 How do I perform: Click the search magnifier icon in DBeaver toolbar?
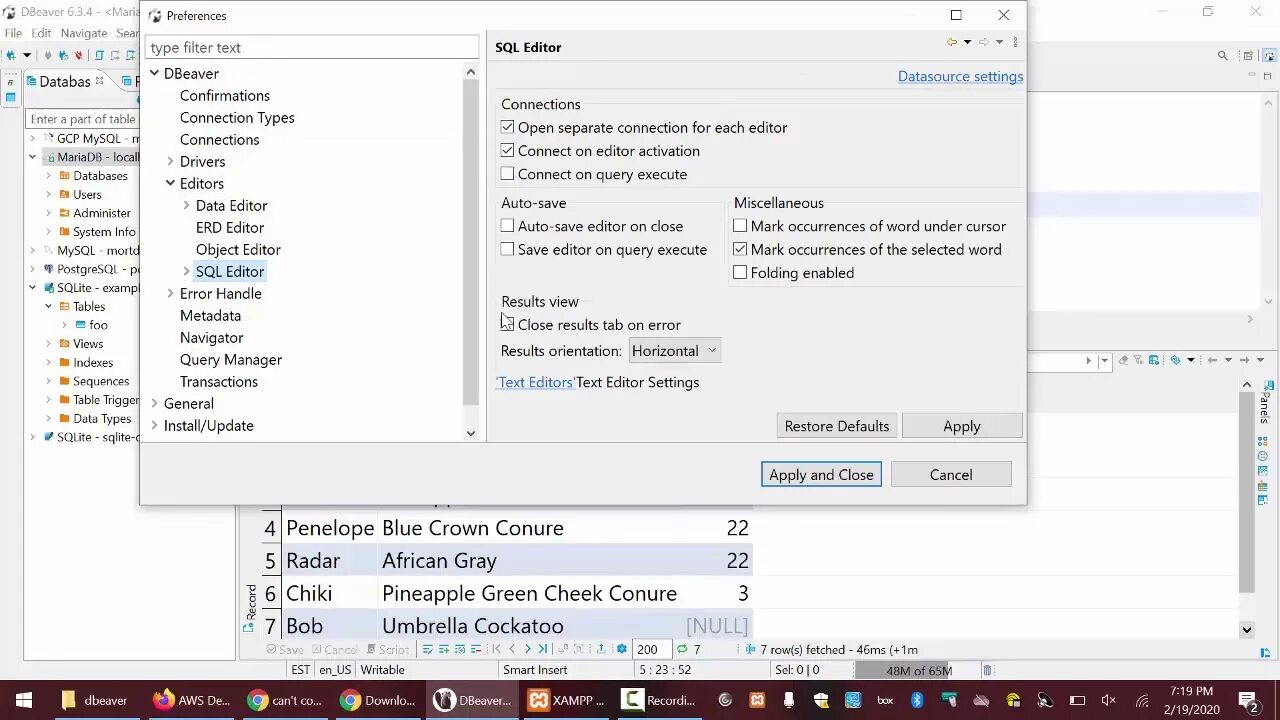pos(1222,56)
